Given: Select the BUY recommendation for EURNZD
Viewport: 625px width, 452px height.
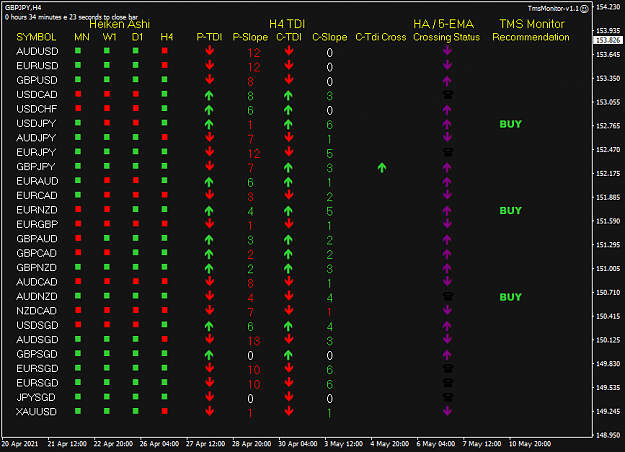Looking at the screenshot, I should pyautogui.click(x=511, y=210).
